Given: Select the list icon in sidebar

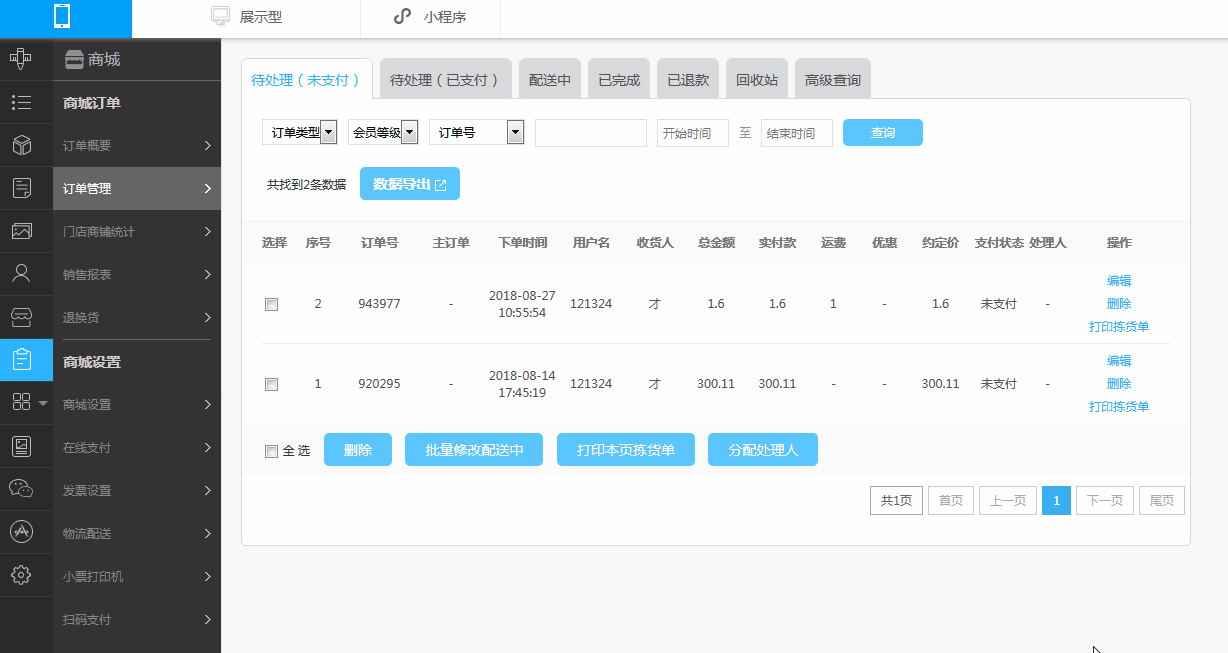Looking at the screenshot, I should click(21, 102).
